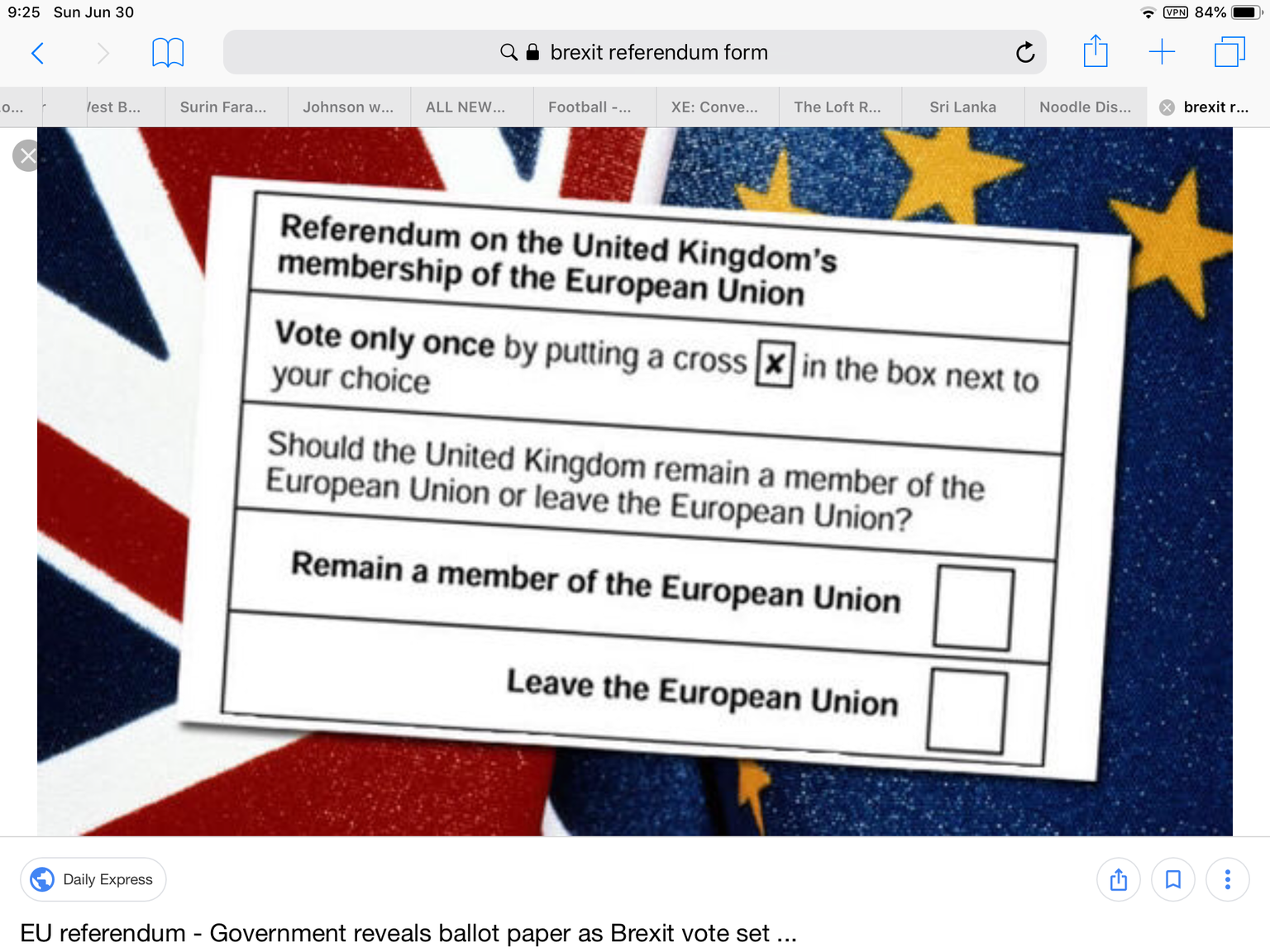This screenshot has width=1270, height=952.
Task: Open the EU referendum article title link
Action: point(408,933)
